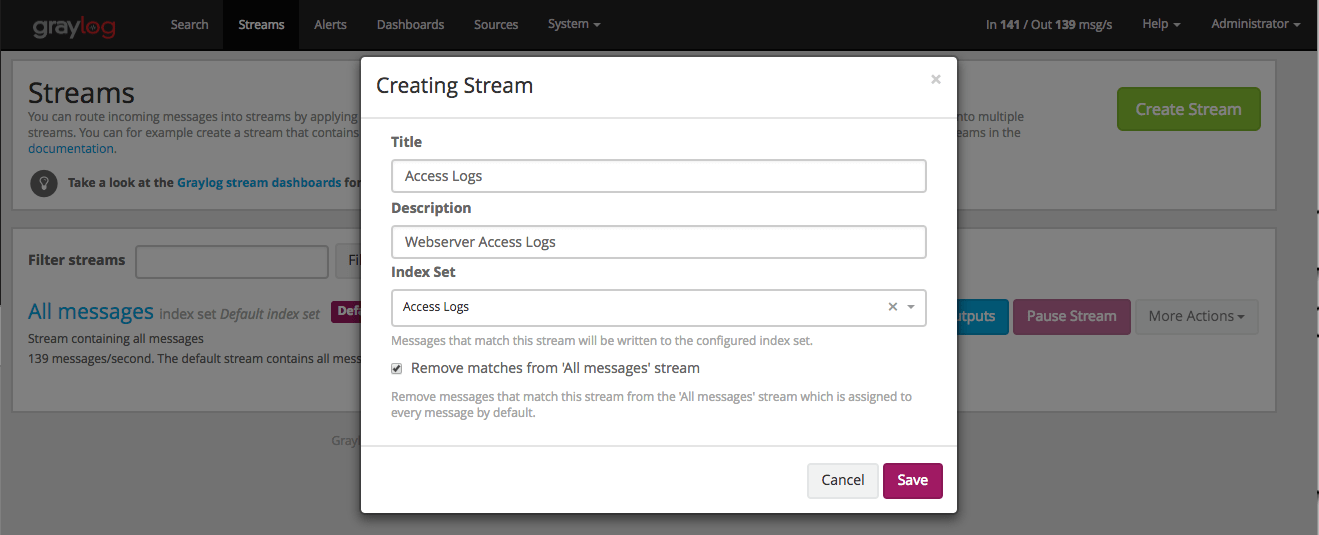1319x535 pixels.
Task: Click the 'Stream containing all messages' text
Action: click(116, 339)
